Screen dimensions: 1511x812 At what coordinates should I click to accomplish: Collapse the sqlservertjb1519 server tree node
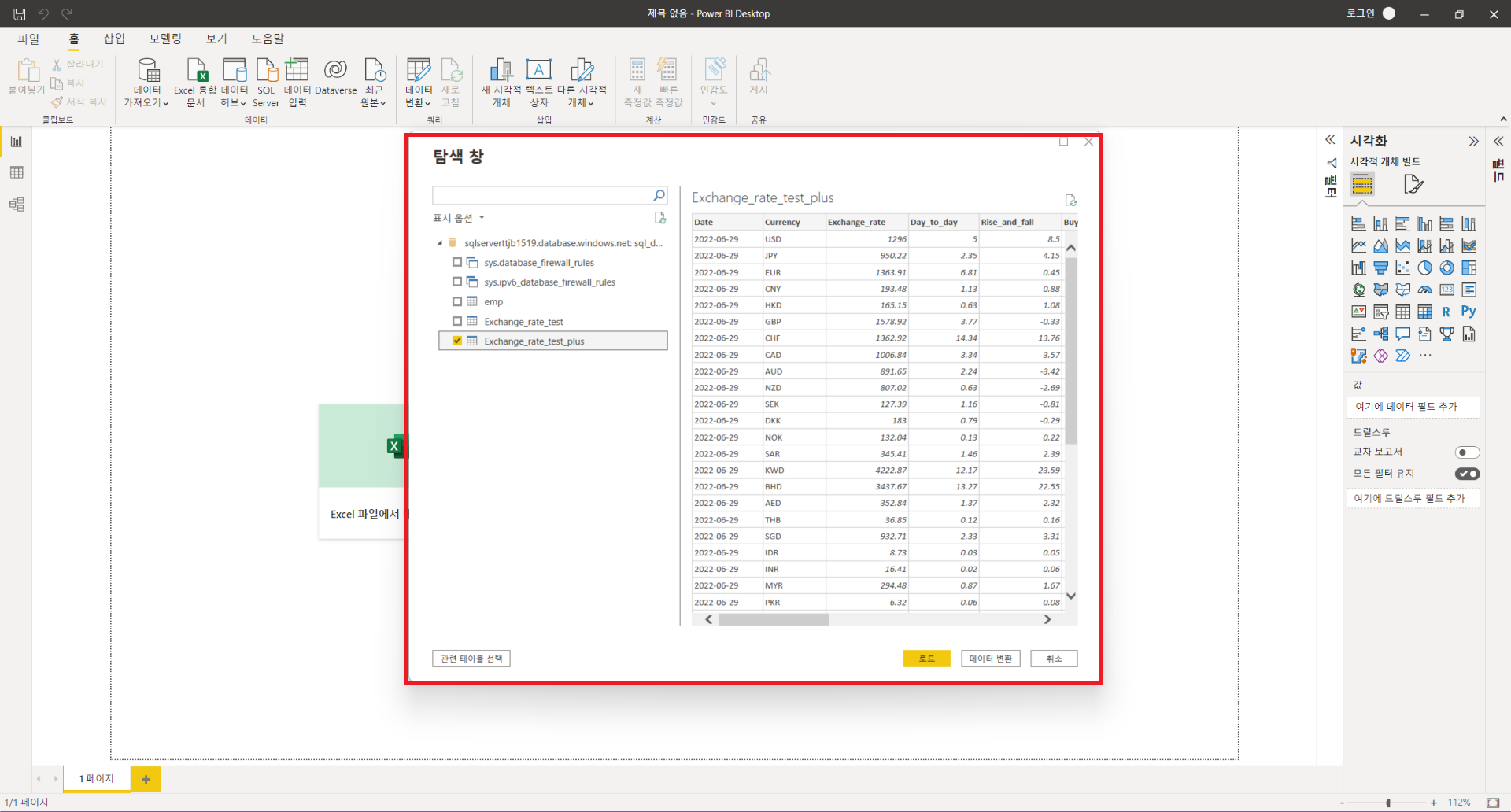440,243
